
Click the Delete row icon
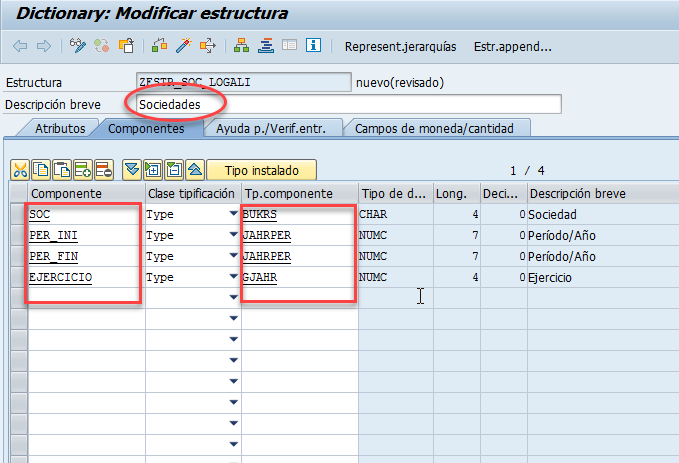(x=104, y=170)
